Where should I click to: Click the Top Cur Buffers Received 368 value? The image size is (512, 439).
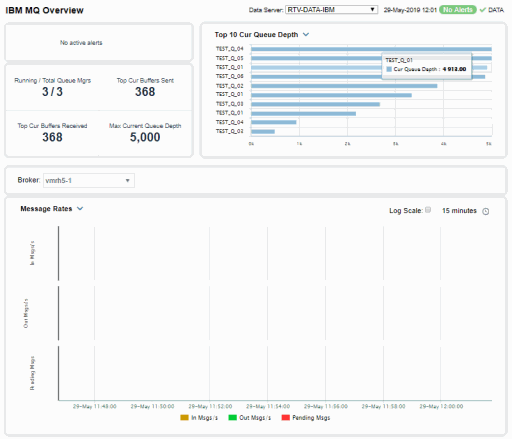[x=52, y=137]
